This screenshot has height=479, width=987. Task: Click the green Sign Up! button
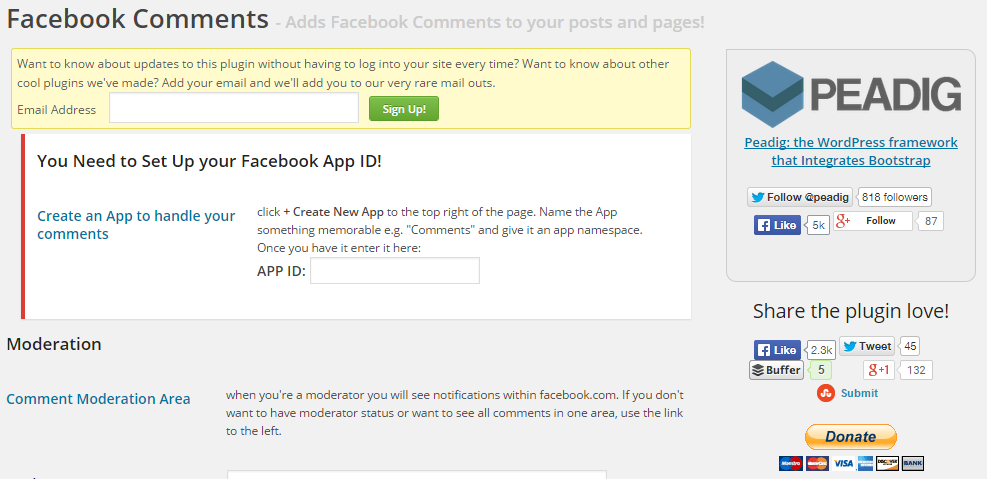403,109
